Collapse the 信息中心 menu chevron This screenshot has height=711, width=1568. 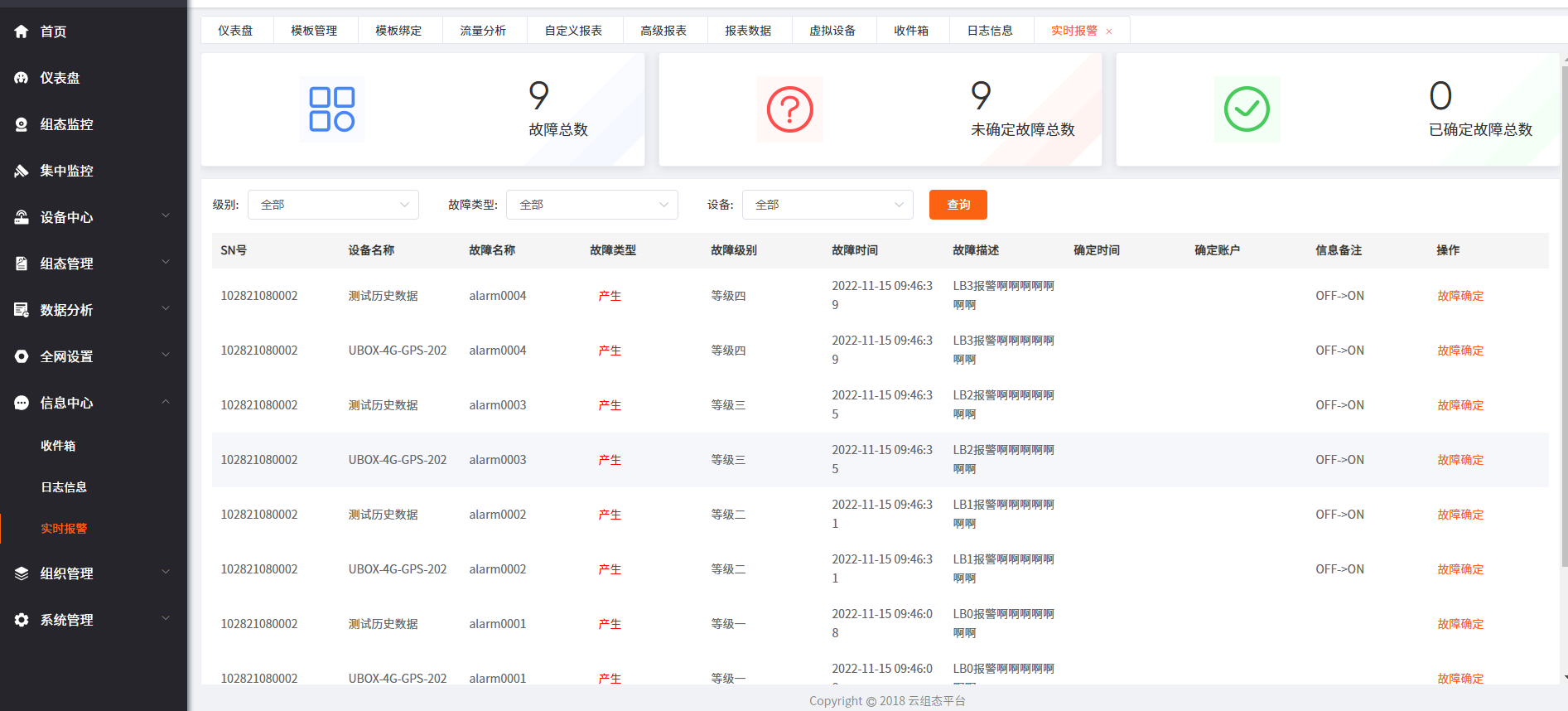pyautogui.click(x=166, y=401)
